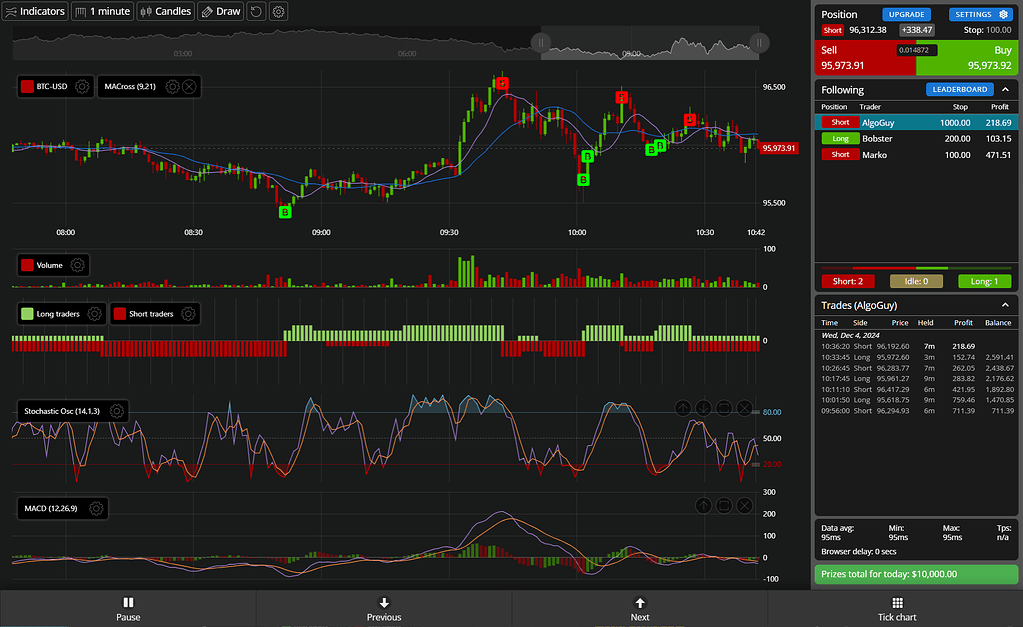Open the Candles chart type menu
Viewport: 1023px width, 627px height.
tap(165, 11)
